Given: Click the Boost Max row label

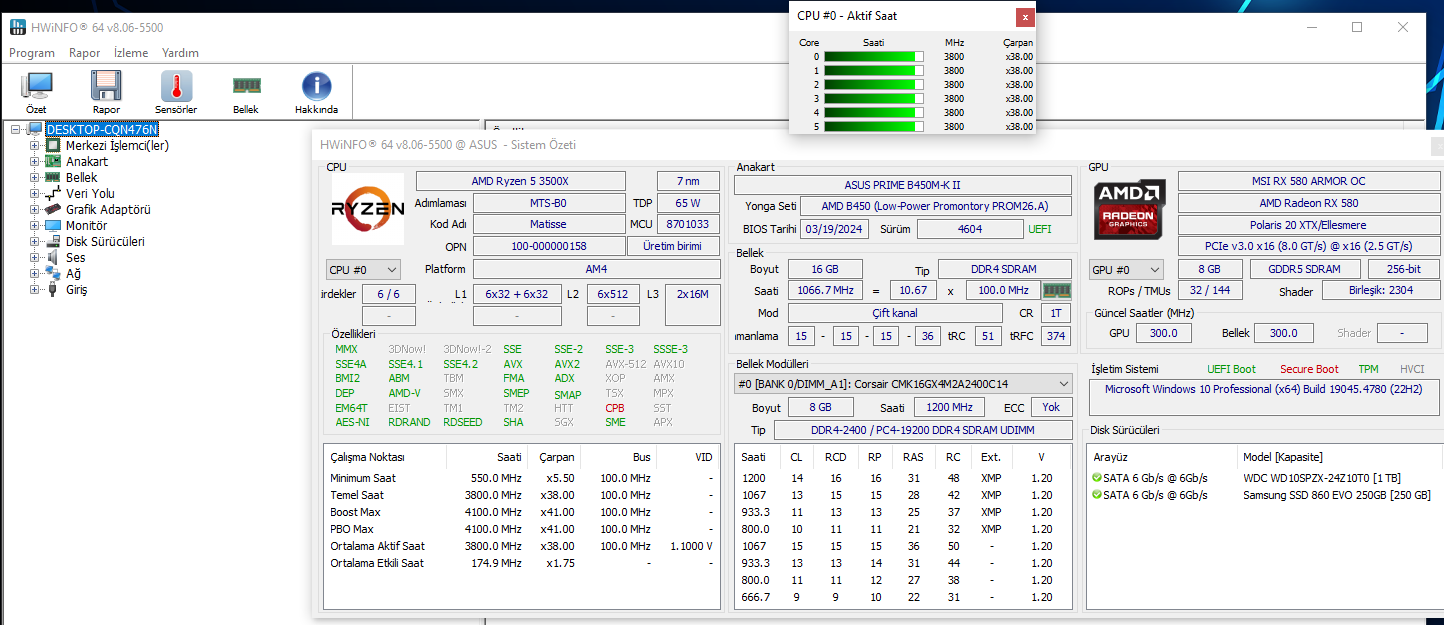Looking at the screenshot, I should coord(355,512).
